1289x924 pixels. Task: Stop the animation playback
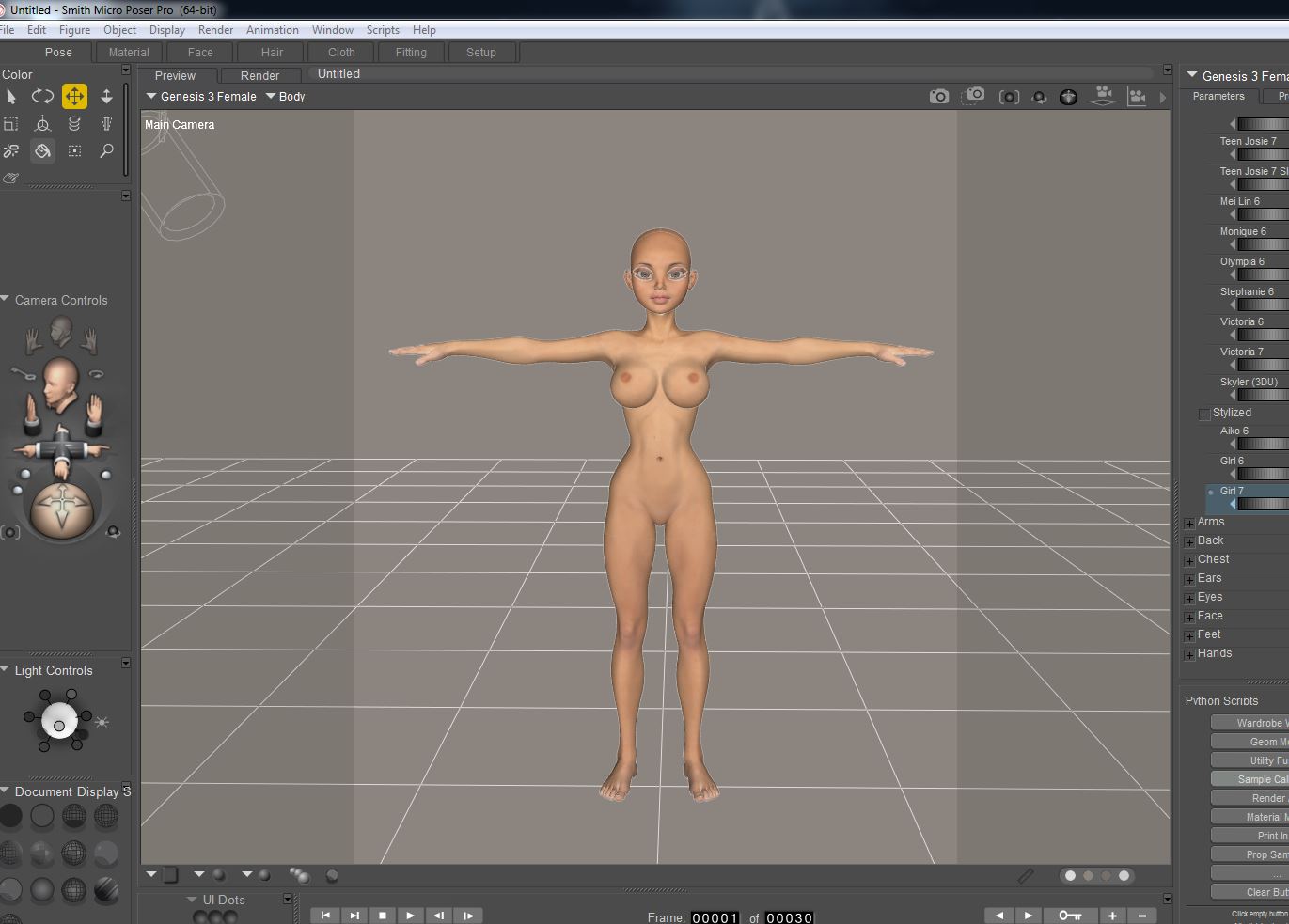click(x=382, y=916)
